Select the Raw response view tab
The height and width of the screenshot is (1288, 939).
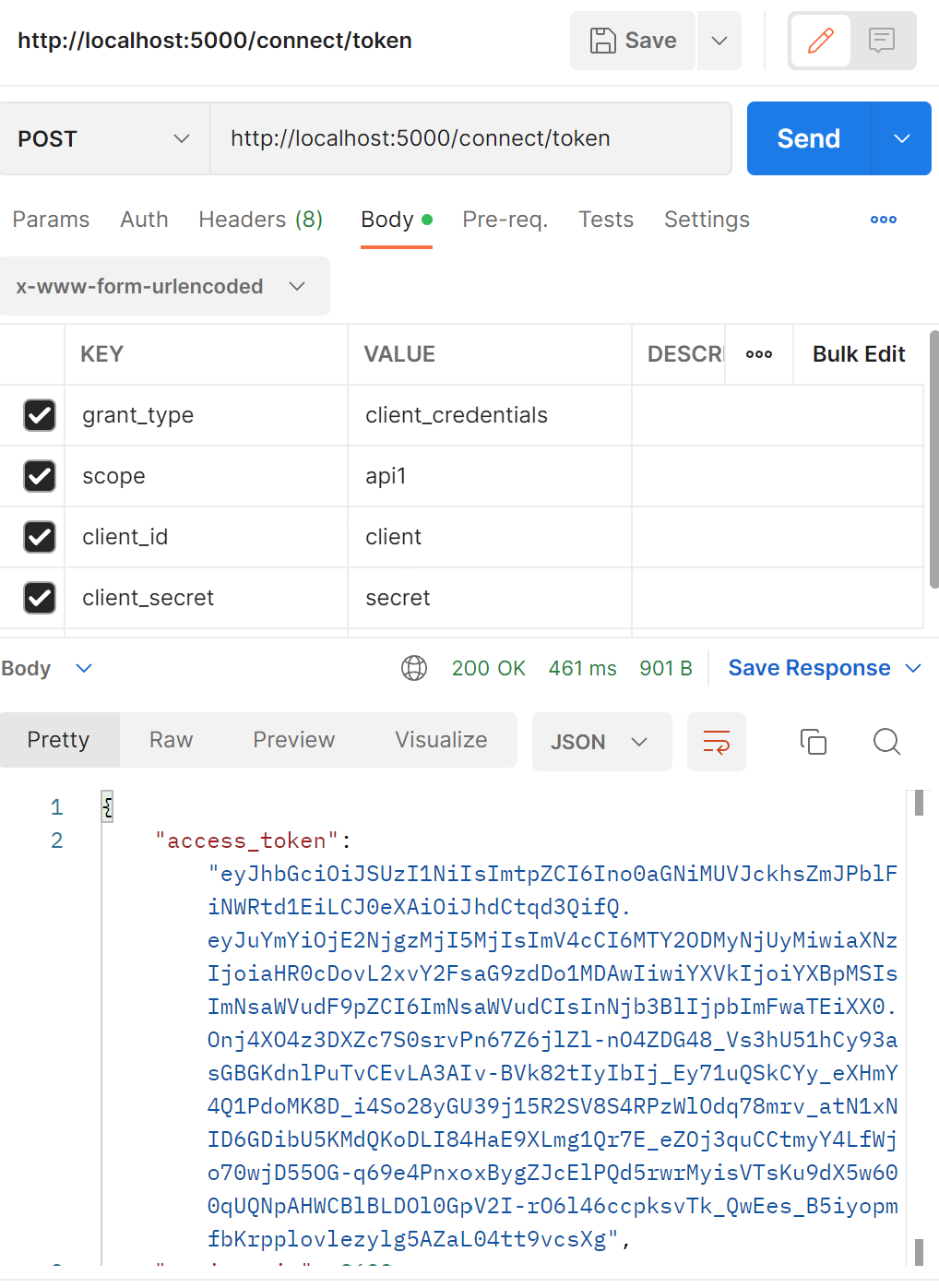pyautogui.click(x=171, y=740)
